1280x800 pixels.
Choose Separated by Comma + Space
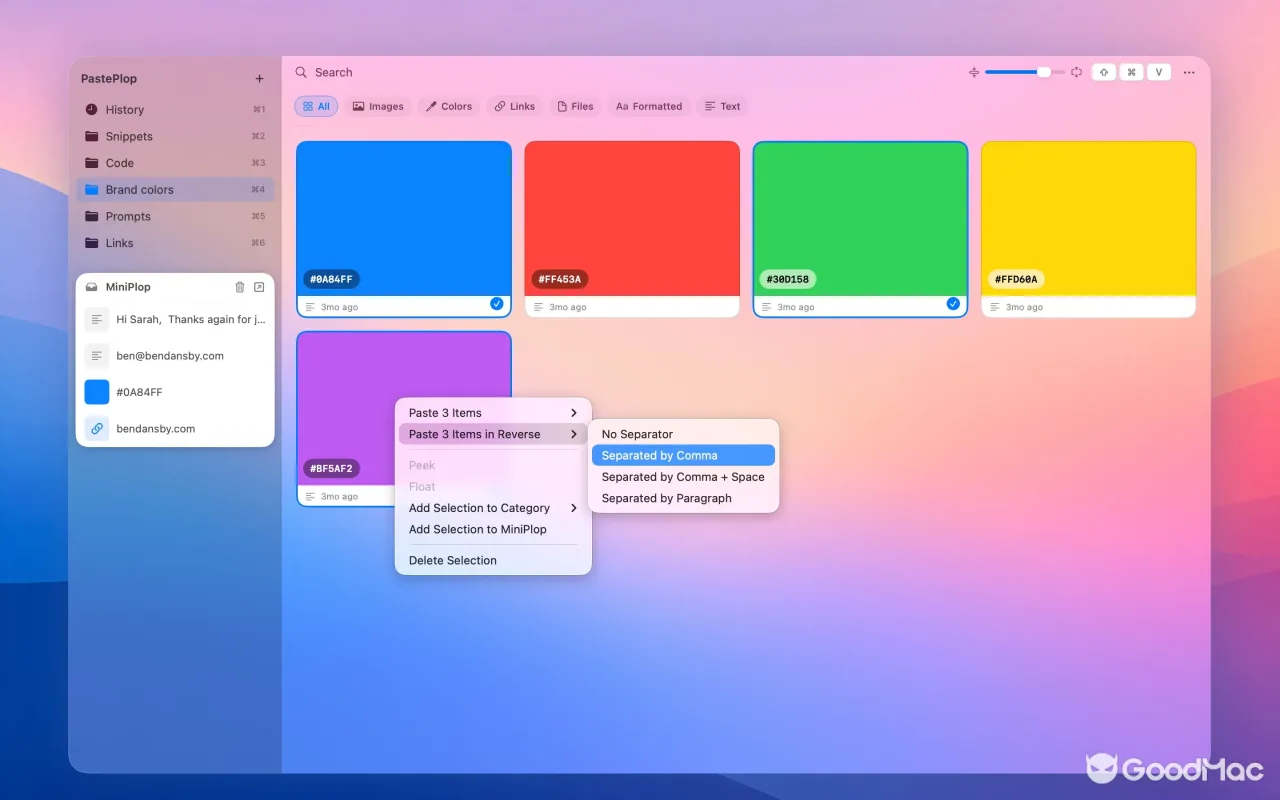tap(683, 477)
